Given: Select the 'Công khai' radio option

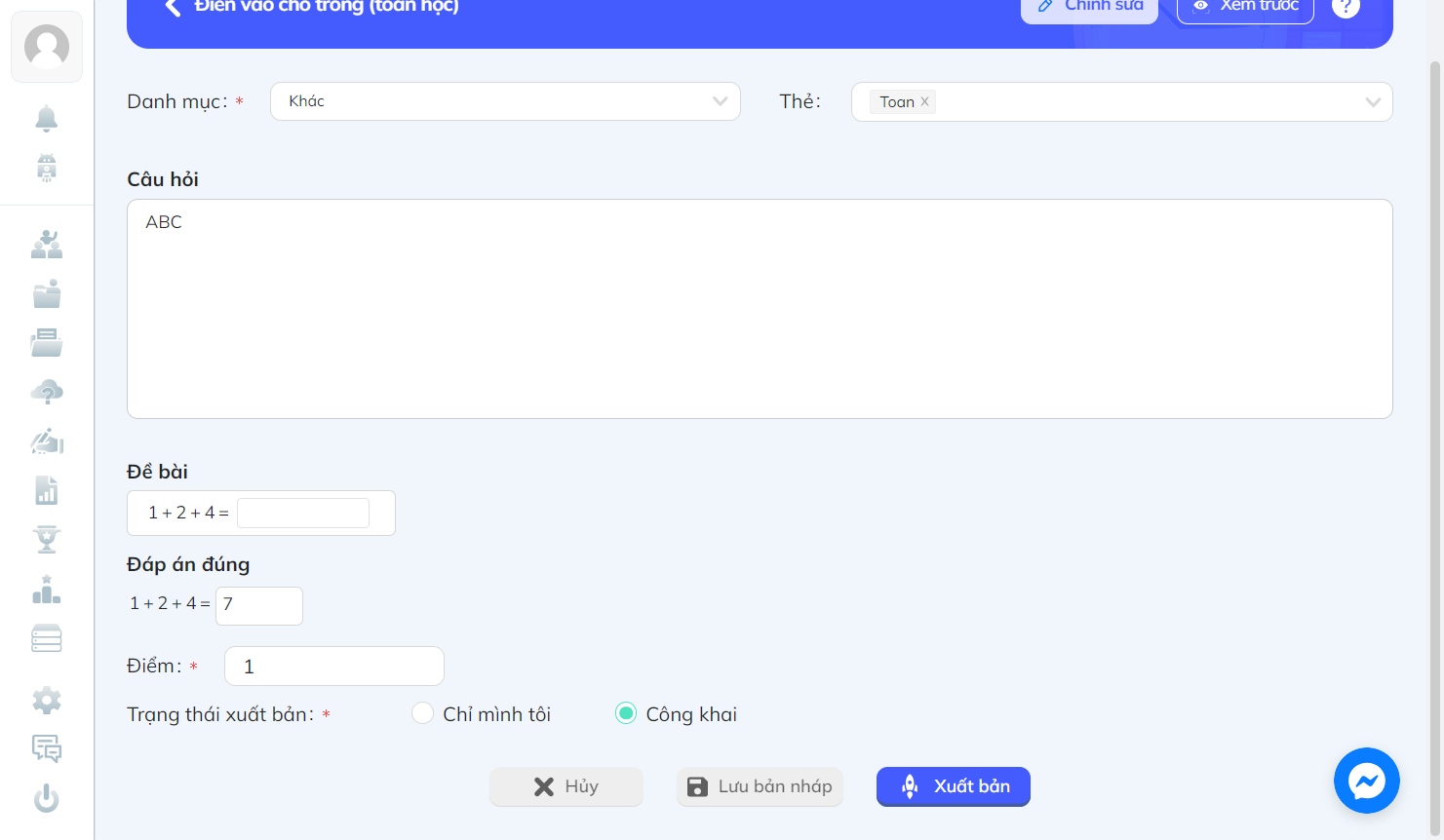Looking at the screenshot, I should (x=626, y=713).
